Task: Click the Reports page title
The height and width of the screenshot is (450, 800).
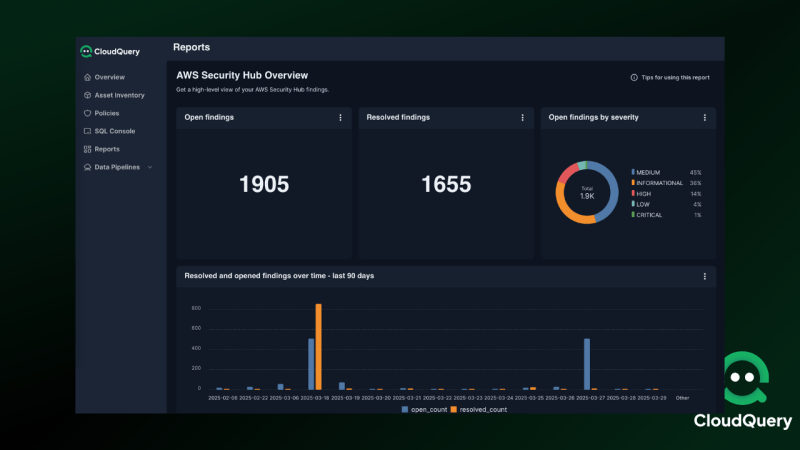Action: (191, 47)
